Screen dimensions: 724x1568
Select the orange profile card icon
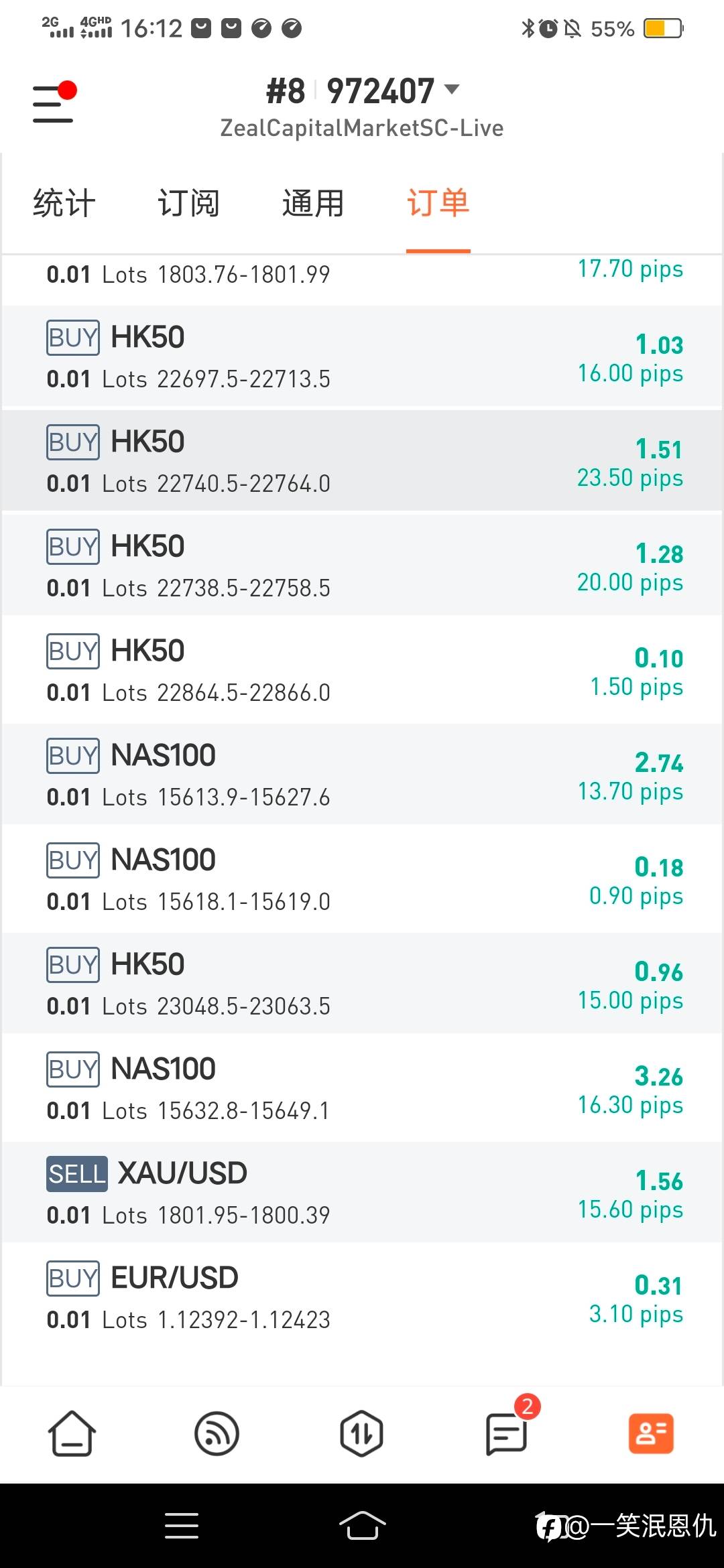pos(651,1434)
